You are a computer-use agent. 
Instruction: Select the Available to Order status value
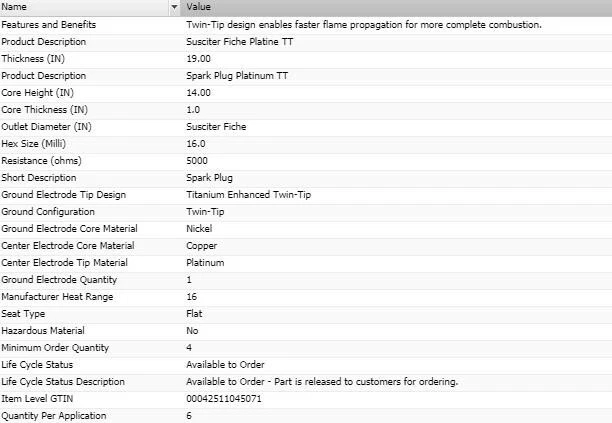225,364
